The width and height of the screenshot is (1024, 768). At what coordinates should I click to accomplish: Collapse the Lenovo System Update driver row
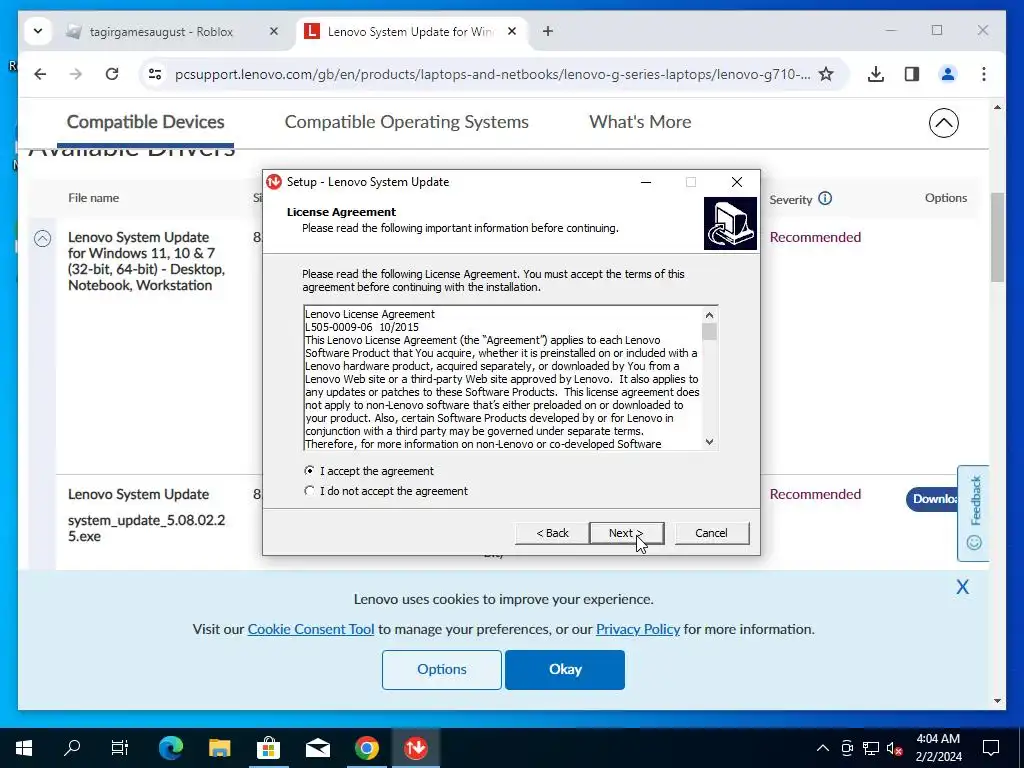pos(42,238)
